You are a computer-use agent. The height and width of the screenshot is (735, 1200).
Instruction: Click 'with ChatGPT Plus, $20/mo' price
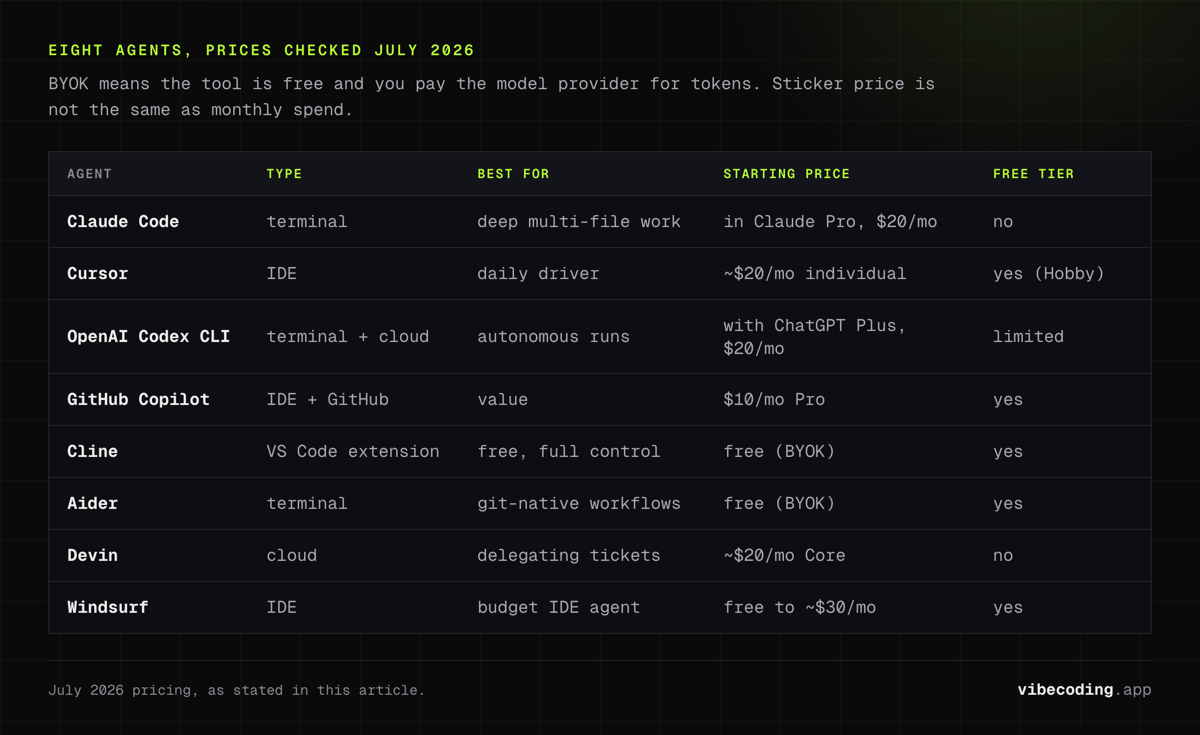point(815,337)
